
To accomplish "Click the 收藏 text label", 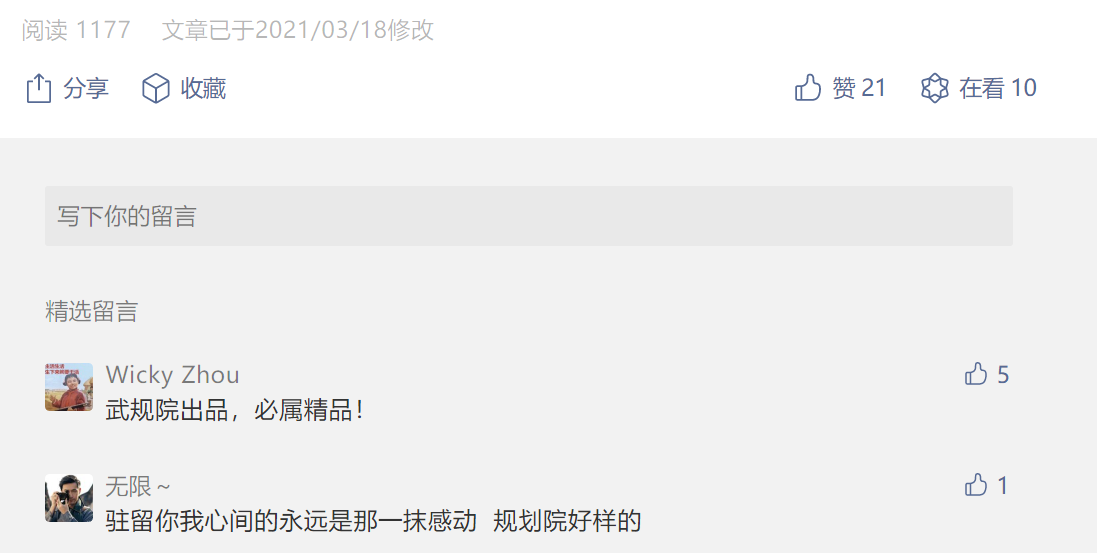I will click(x=204, y=88).
